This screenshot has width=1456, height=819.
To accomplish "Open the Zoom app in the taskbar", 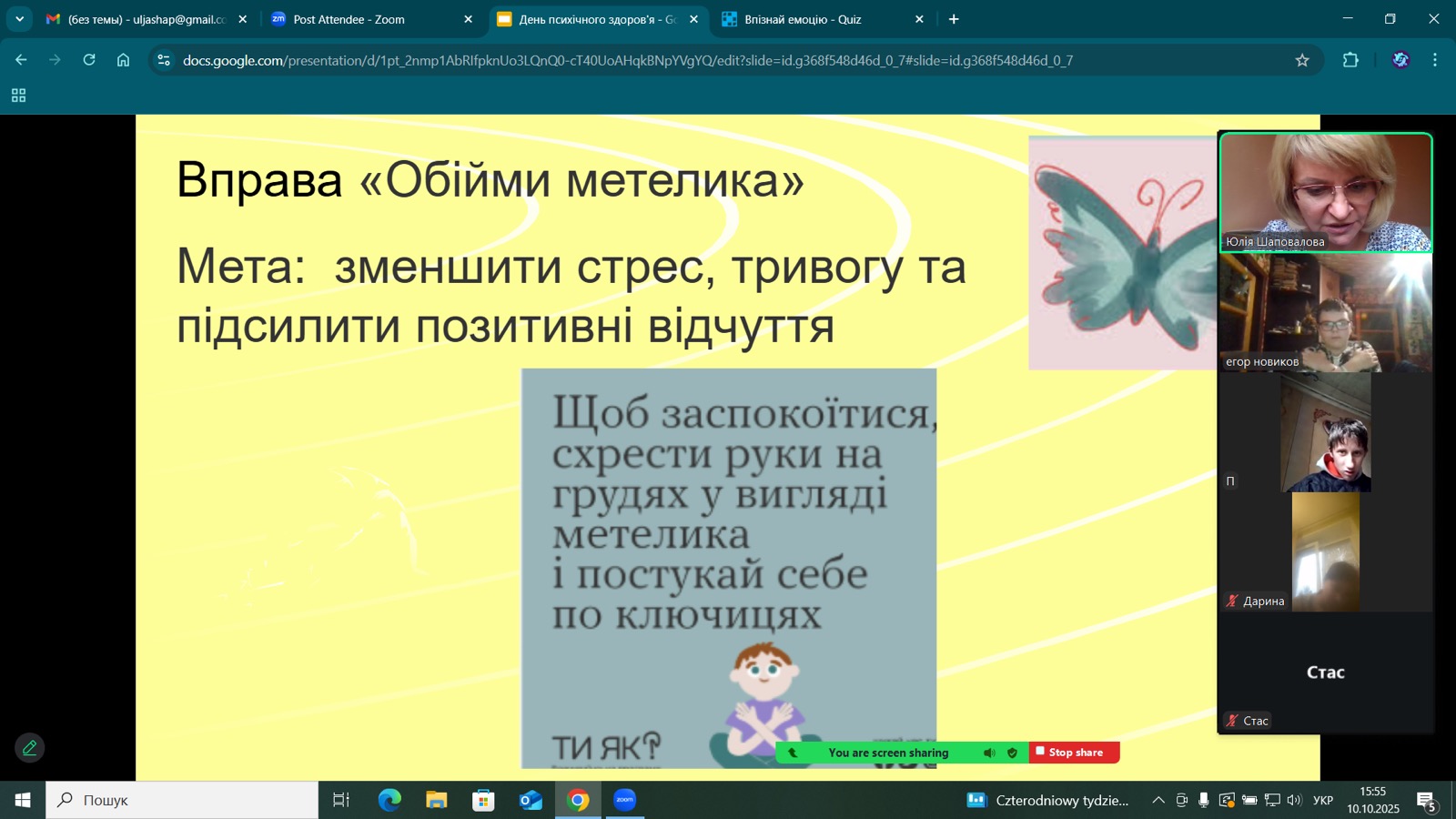I will coord(624,800).
